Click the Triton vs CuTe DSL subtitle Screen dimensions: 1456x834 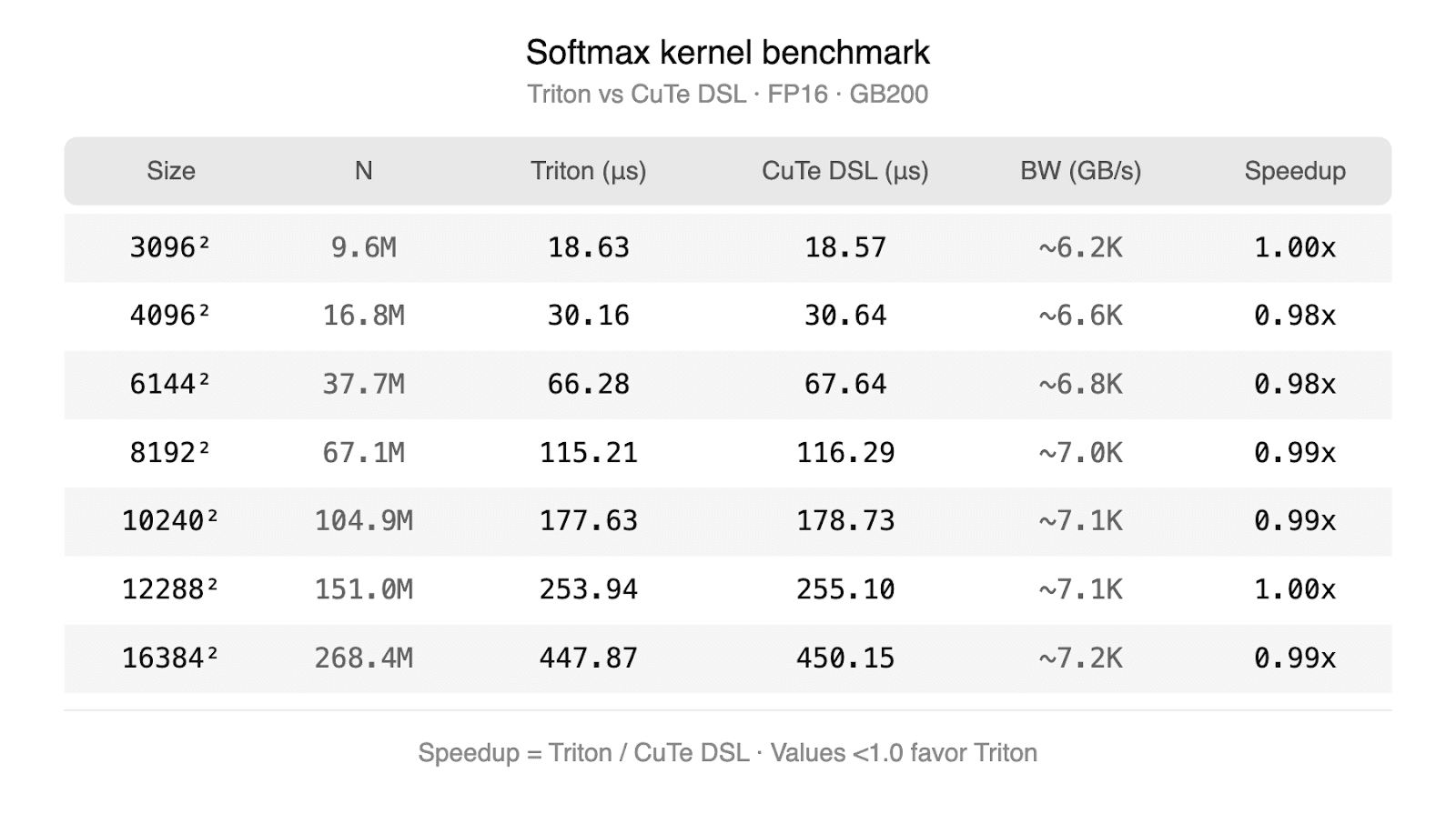click(727, 95)
